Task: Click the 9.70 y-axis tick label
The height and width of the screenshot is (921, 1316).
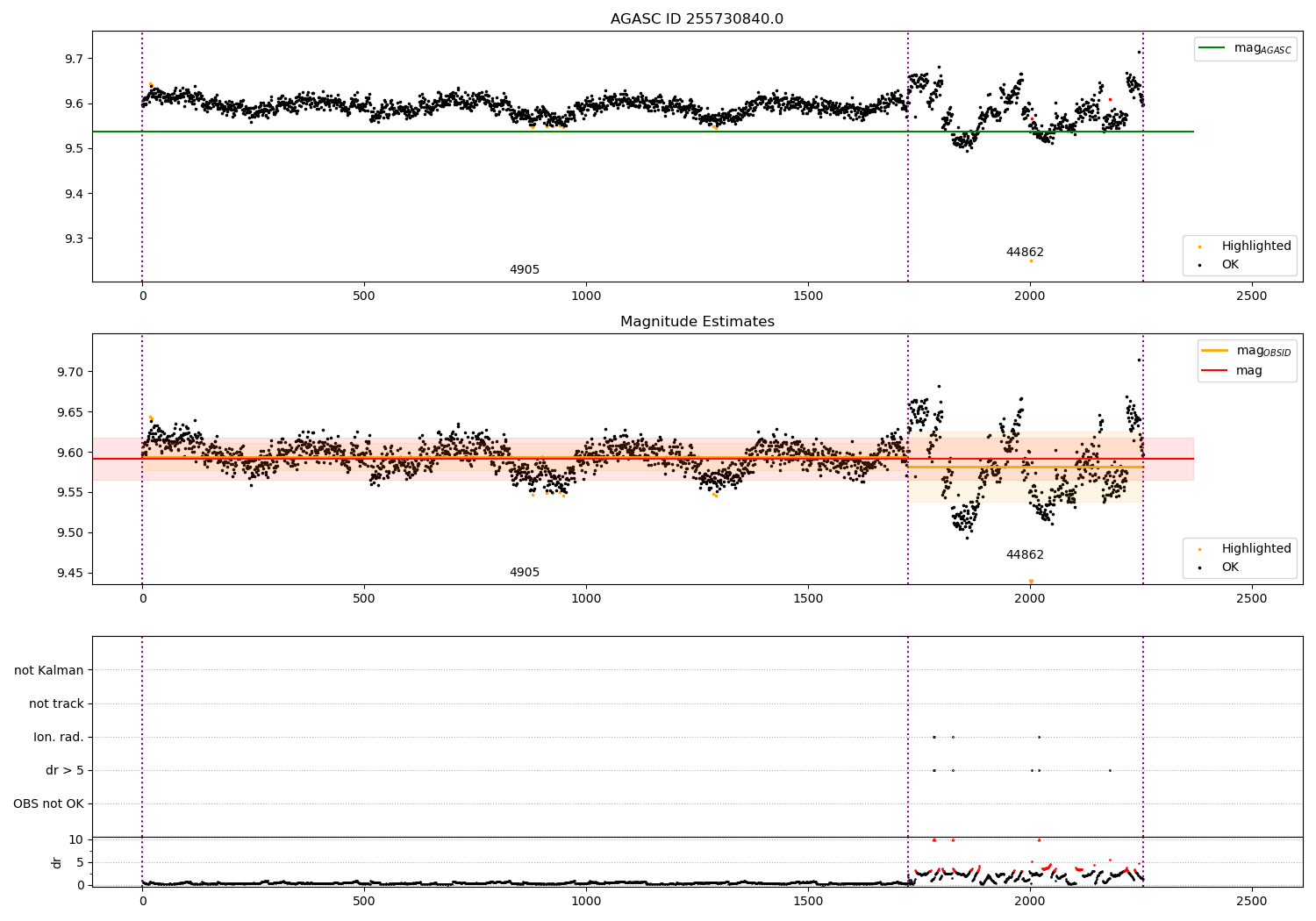Action: [69, 372]
